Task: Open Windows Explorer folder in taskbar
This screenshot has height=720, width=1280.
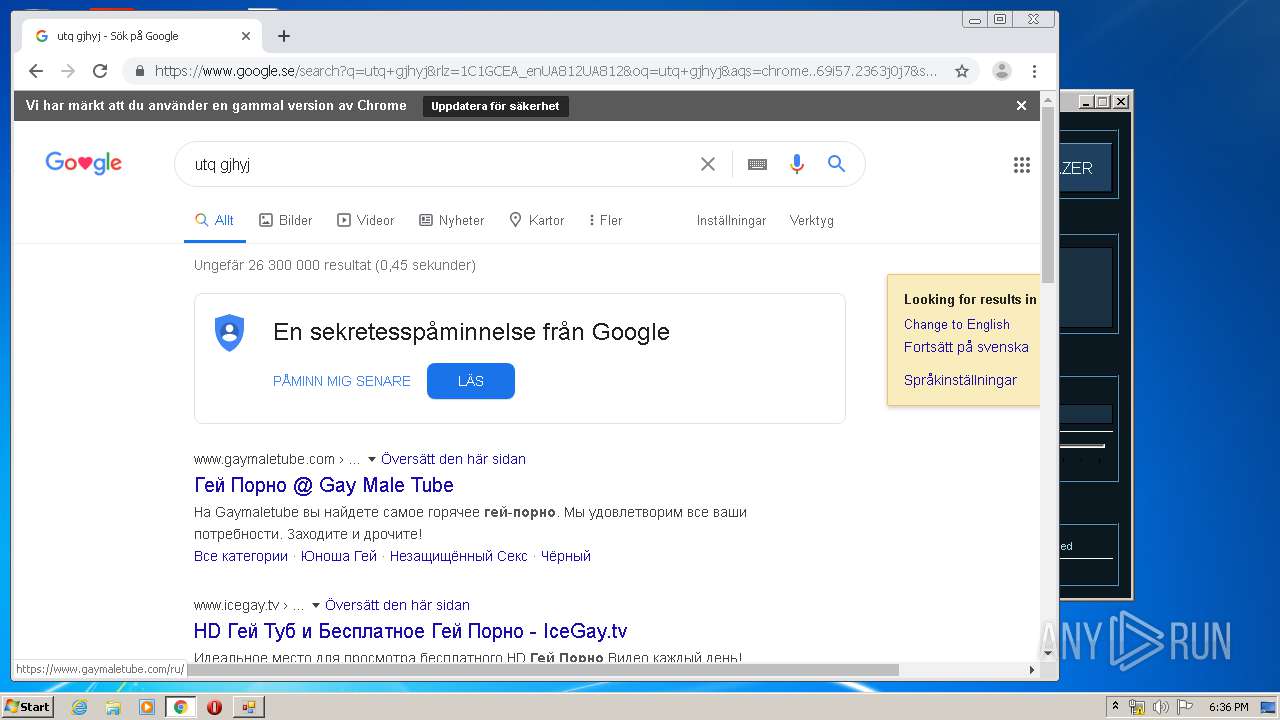Action: [x=113, y=707]
